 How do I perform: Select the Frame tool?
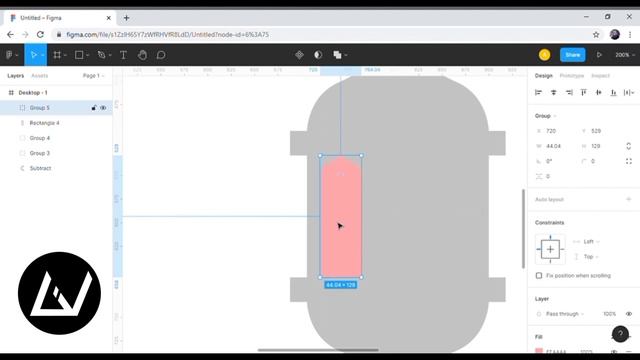click(57, 55)
